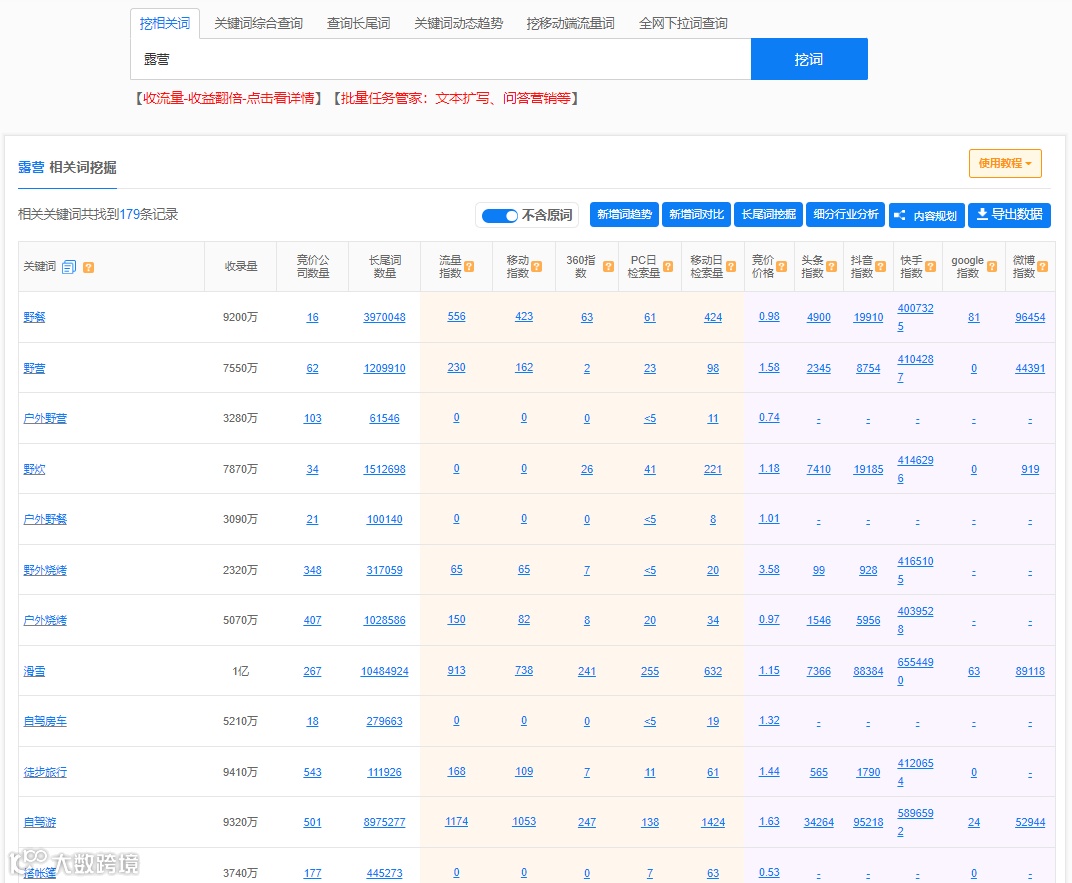The image size is (1072, 883).
Task: Click the help icon in 快手指数 header
Action: coord(930,267)
